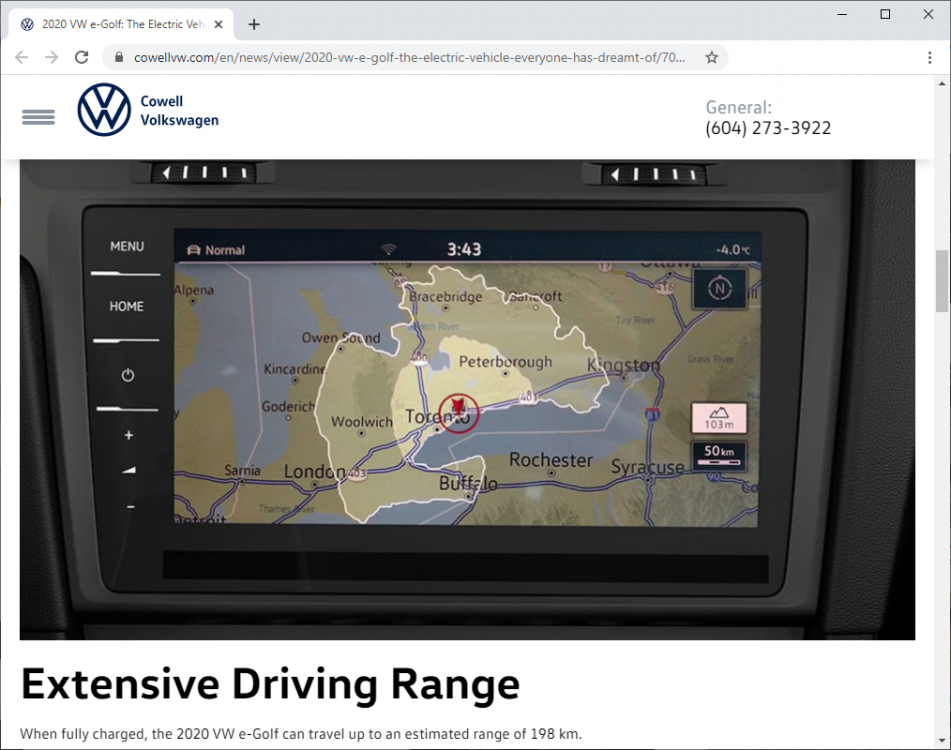
Task: Open the Cowell Volkswagen home link
Action: [180, 110]
